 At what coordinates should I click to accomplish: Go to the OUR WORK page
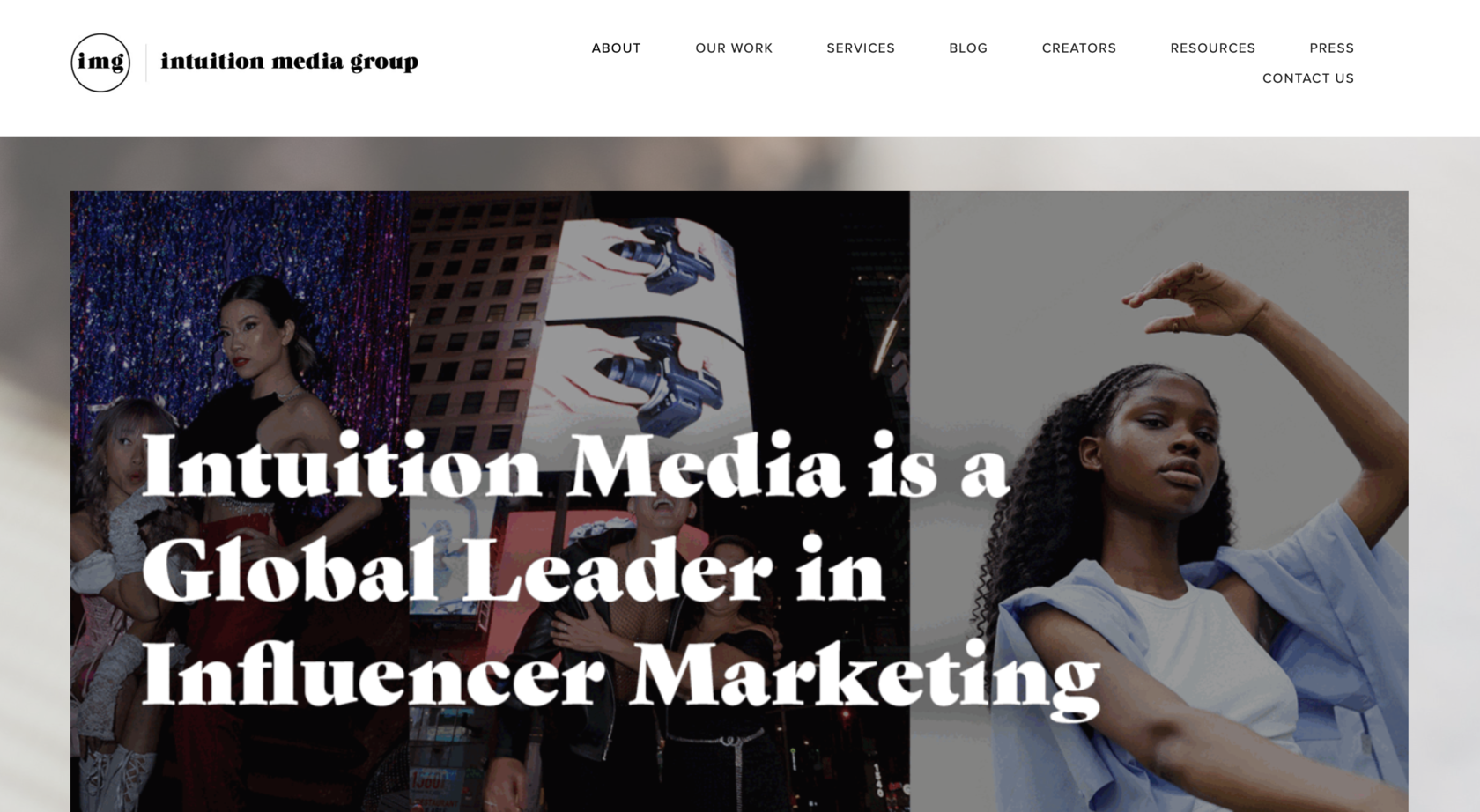coord(734,48)
